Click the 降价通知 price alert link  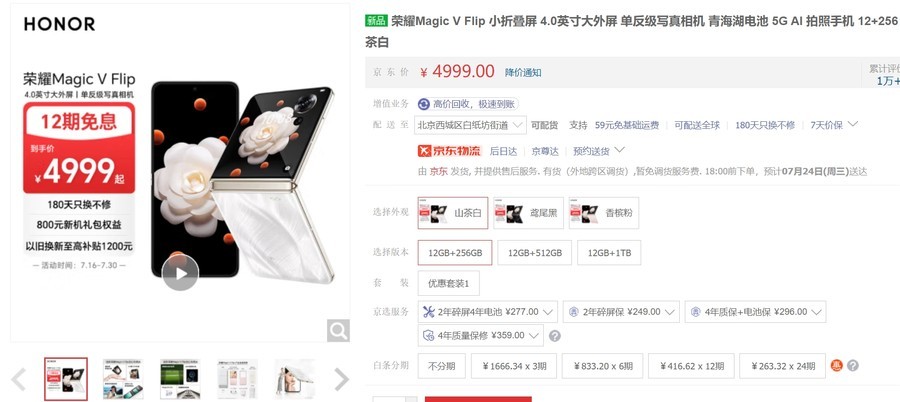(x=523, y=72)
